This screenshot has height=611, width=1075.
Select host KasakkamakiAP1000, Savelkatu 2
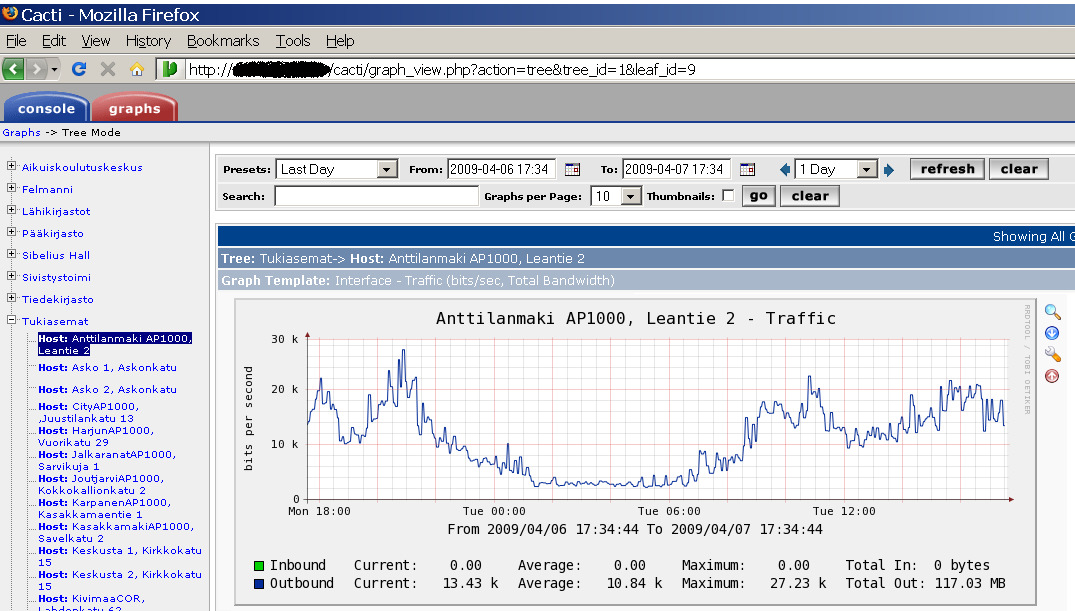(116, 532)
